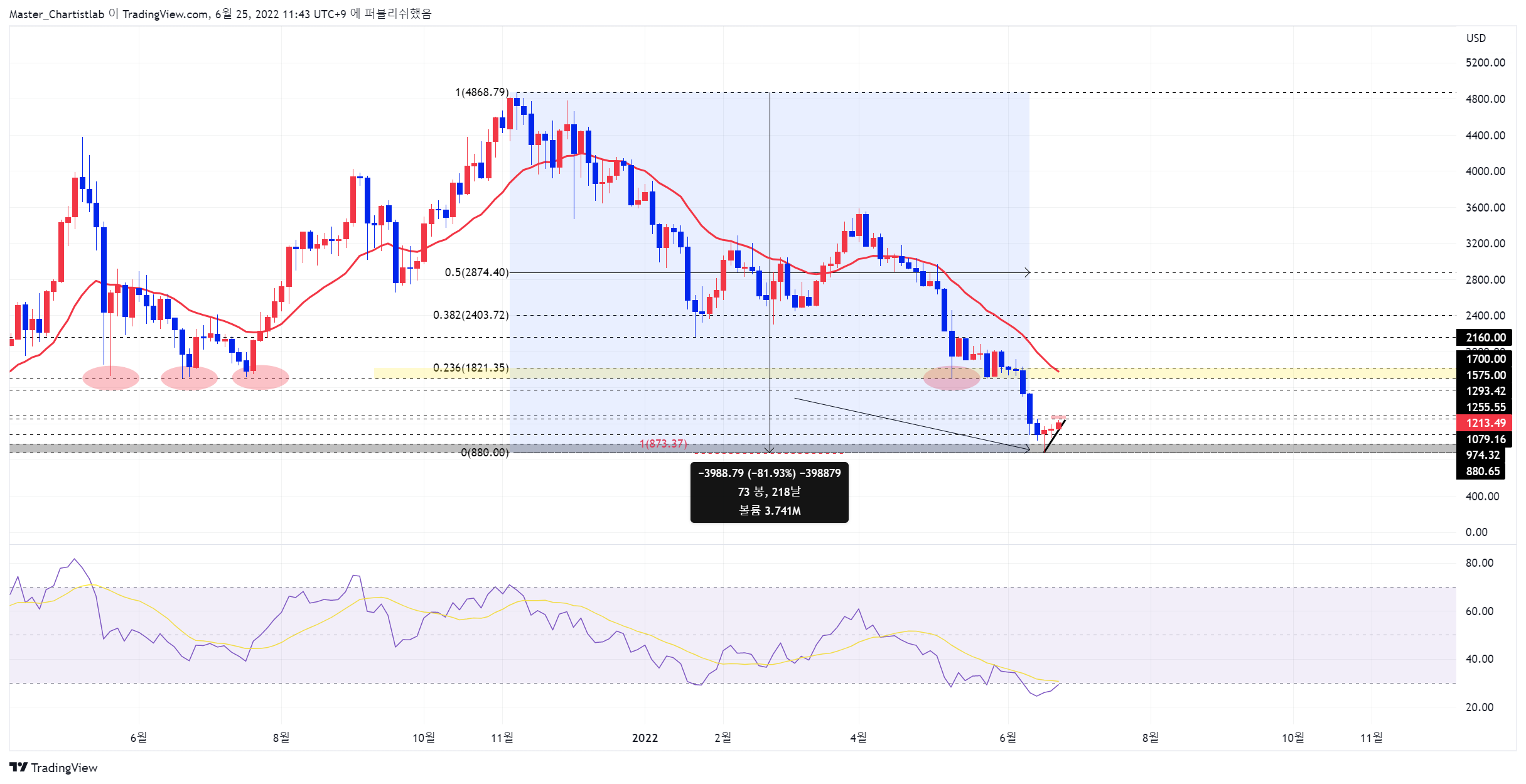
Task: Select the 0.382(2403.72) Fibonacci level label
Action: point(470,315)
